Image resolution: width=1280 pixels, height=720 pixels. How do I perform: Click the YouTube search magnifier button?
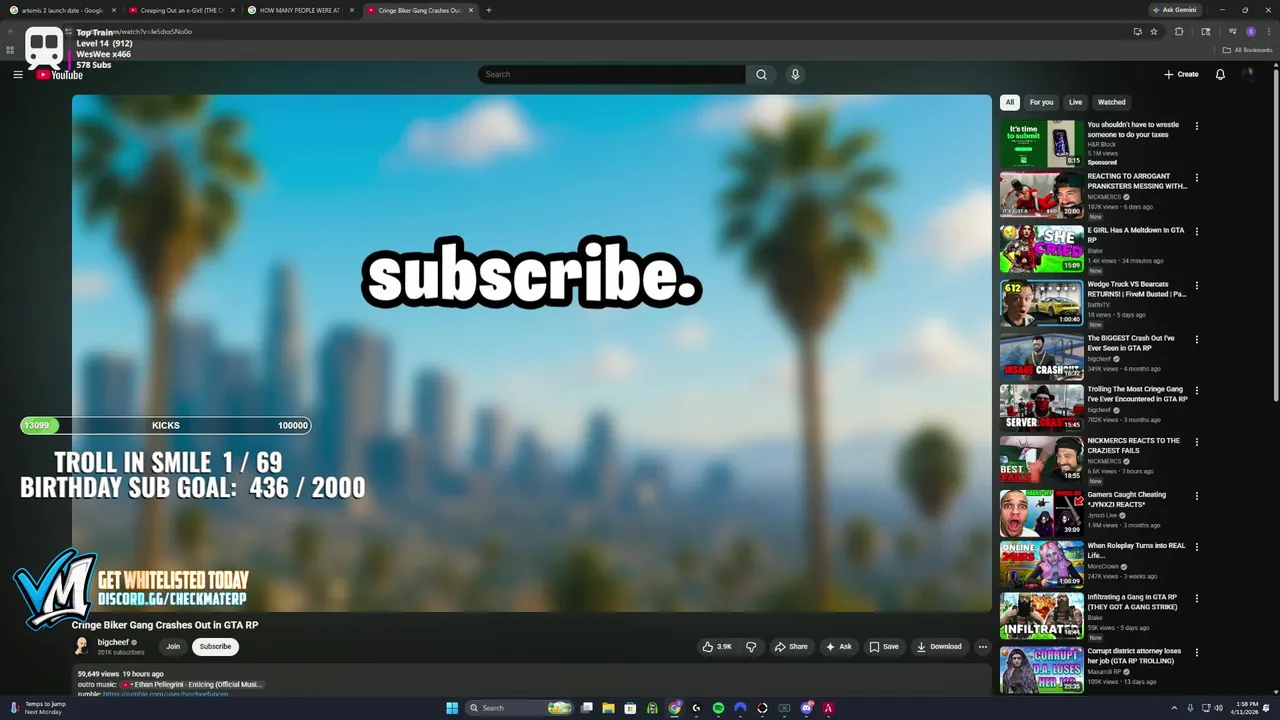tap(761, 74)
